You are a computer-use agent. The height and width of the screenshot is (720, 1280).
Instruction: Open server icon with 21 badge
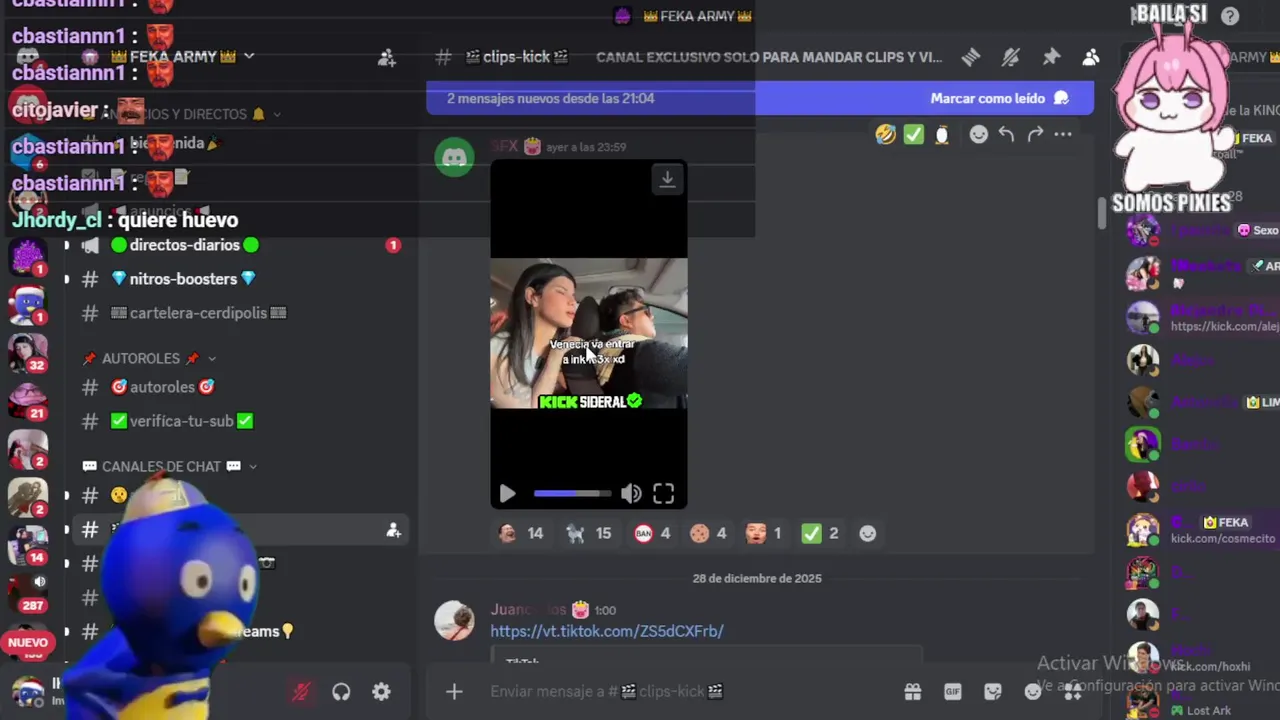[x=27, y=400]
